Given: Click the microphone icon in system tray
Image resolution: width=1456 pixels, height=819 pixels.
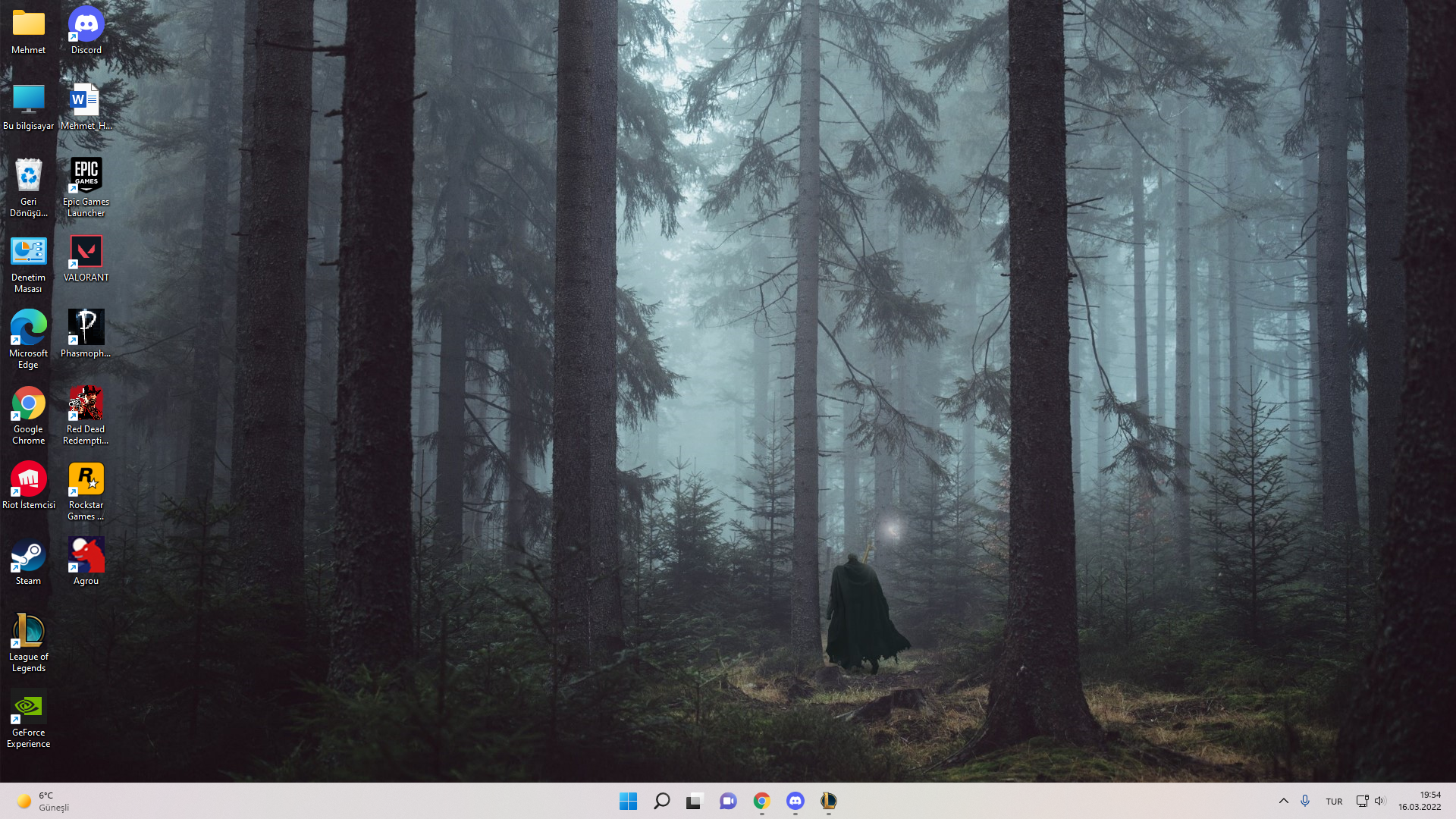Looking at the screenshot, I should click(x=1305, y=801).
